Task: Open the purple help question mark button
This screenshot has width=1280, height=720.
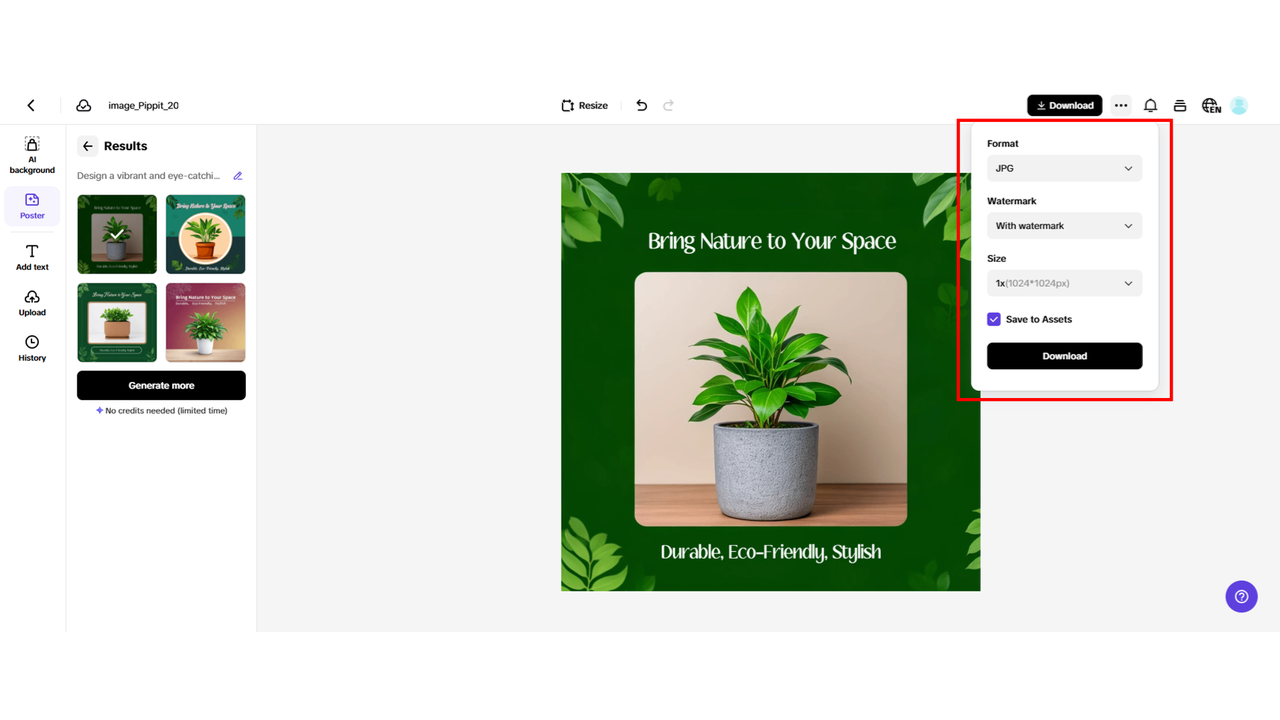Action: click(1241, 597)
